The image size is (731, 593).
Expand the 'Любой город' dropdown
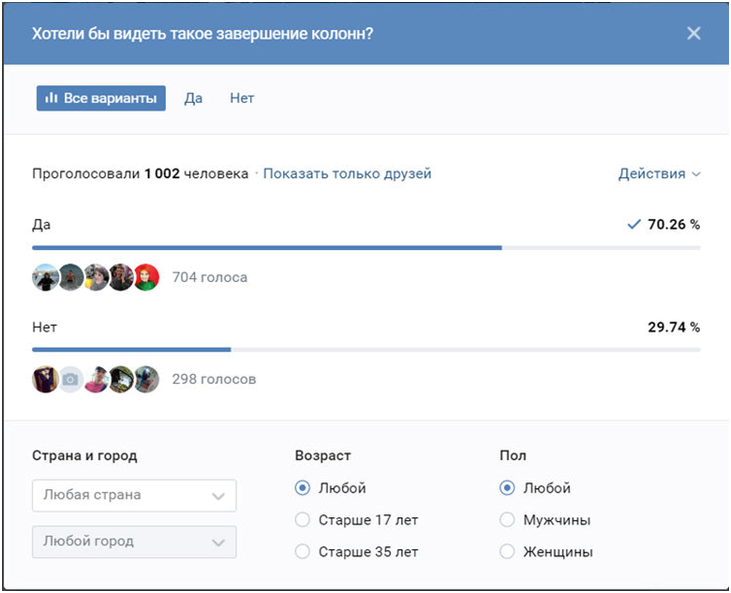point(135,541)
